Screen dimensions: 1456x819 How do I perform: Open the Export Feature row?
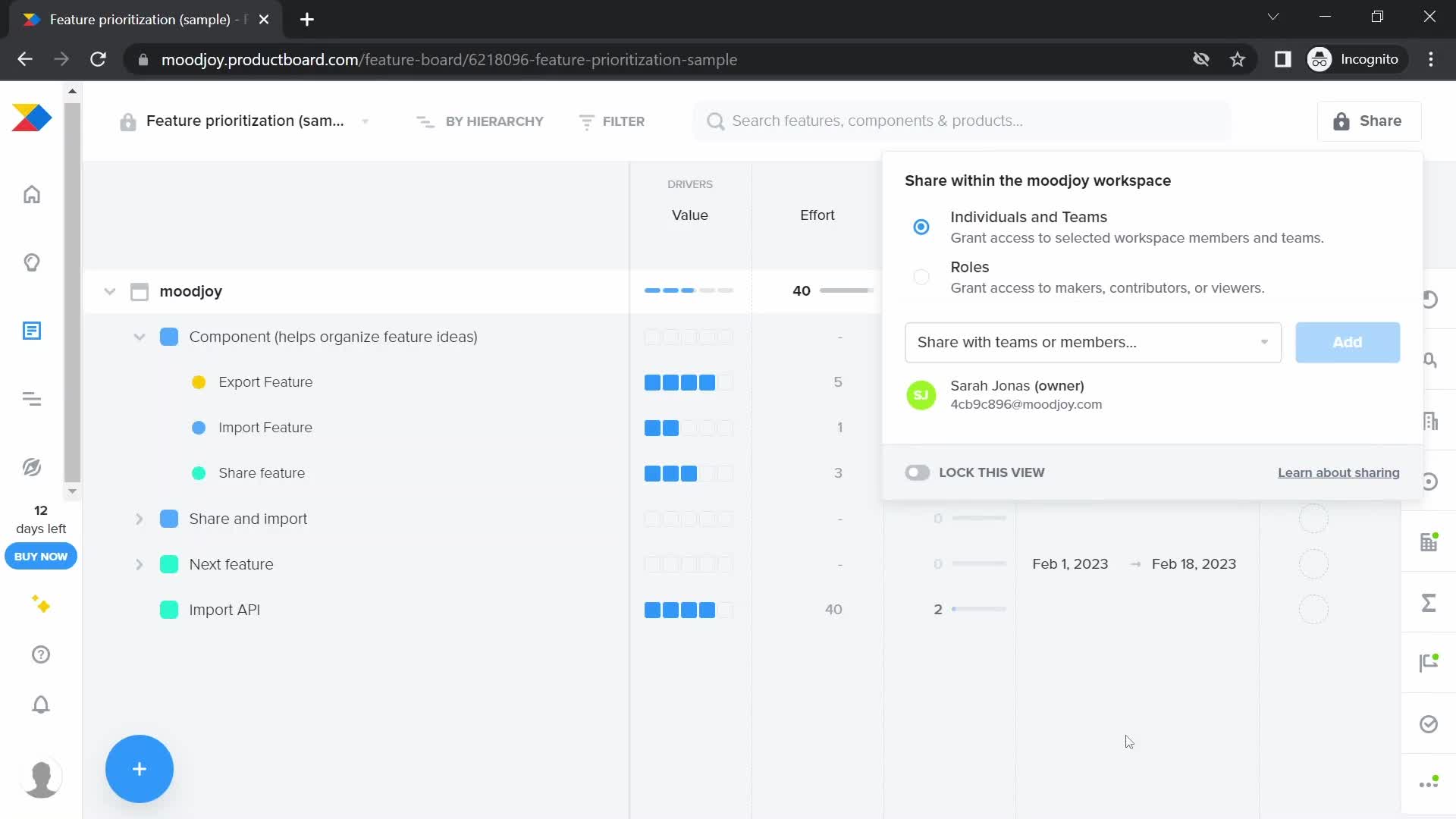(265, 382)
